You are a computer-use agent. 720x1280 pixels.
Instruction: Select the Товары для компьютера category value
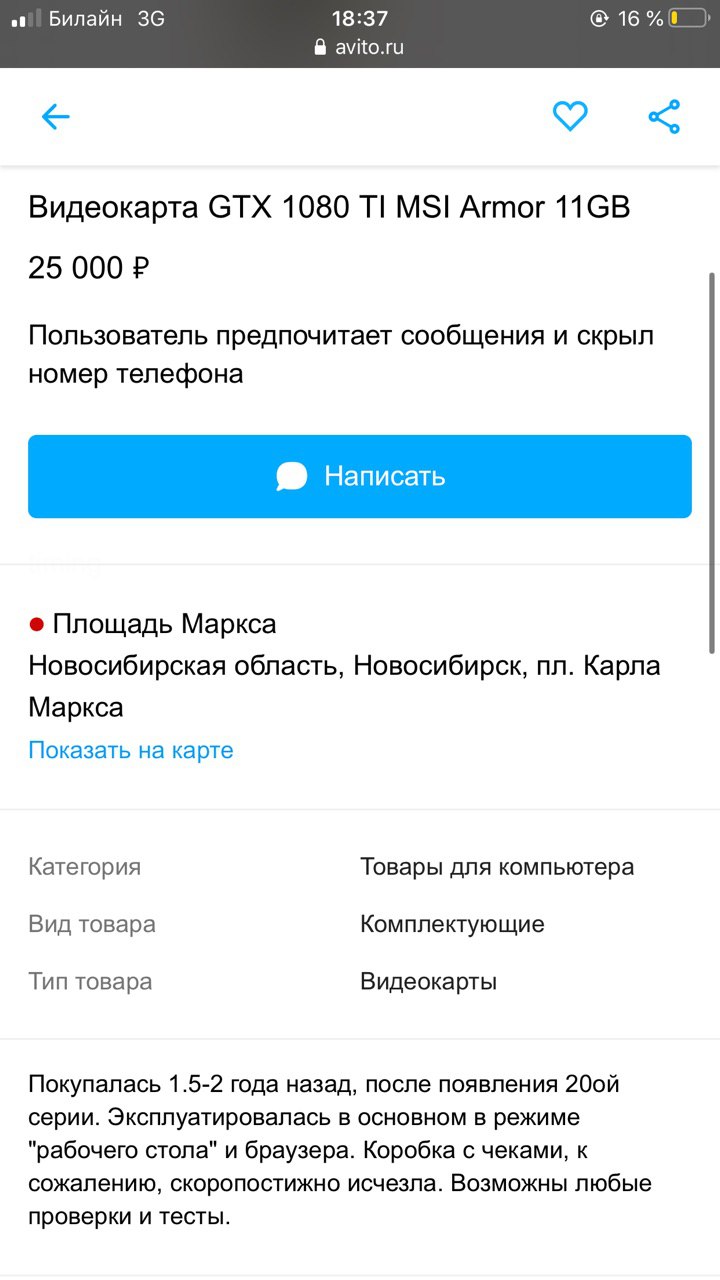(x=497, y=867)
